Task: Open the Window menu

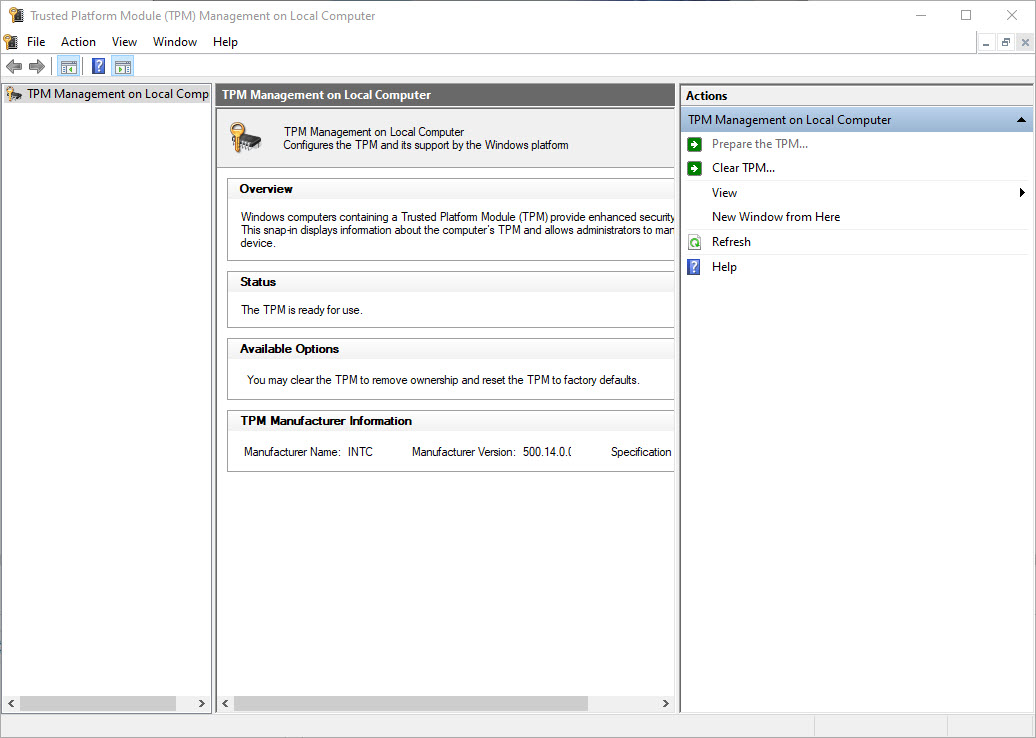Action: pos(175,42)
